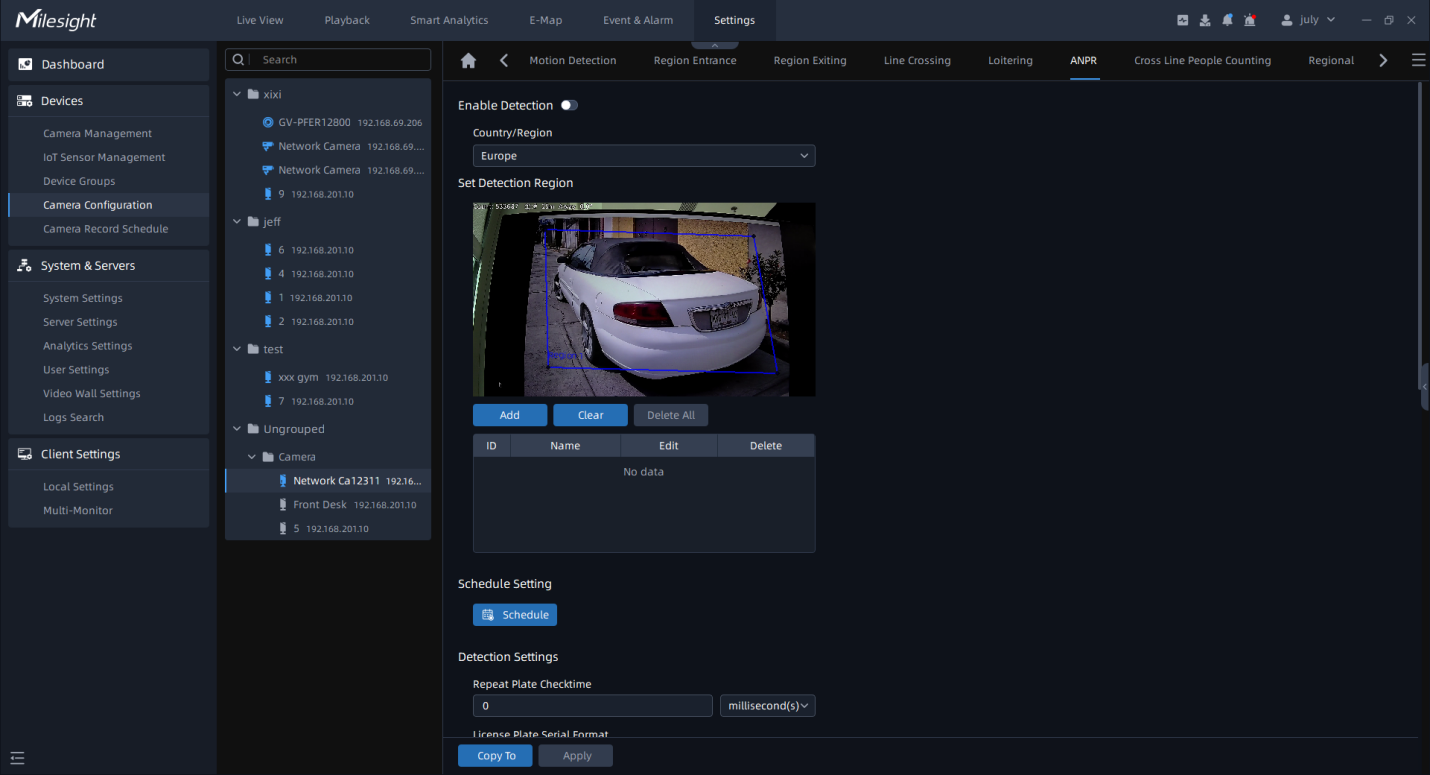Open the notification bell icon
This screenshot has height=775, width=1430.
point(1227,20)
